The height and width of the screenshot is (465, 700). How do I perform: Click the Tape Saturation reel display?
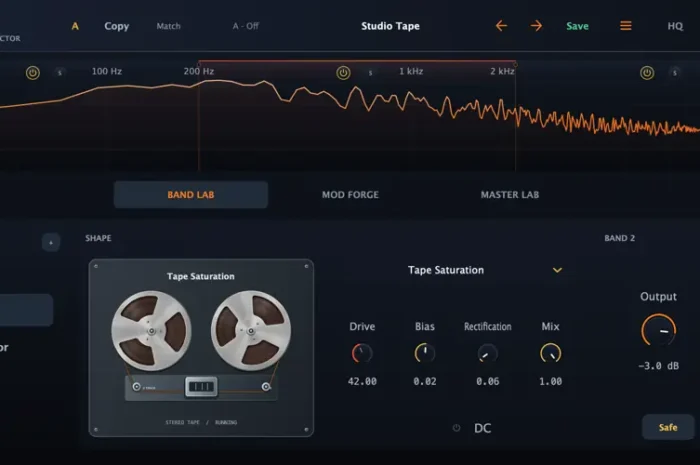(201, 348)
